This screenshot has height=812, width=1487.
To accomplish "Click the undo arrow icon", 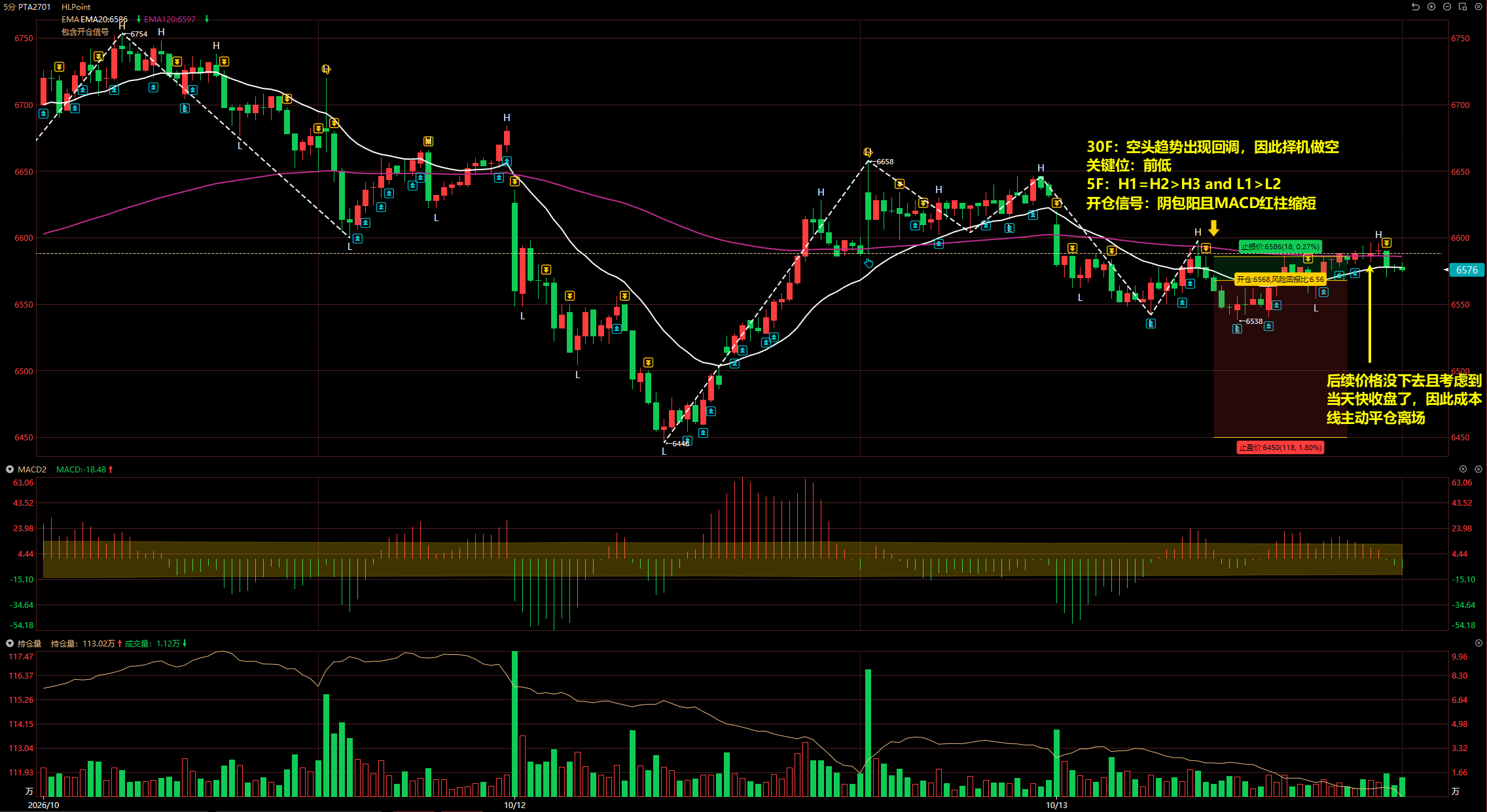I will pos(1416,7).
